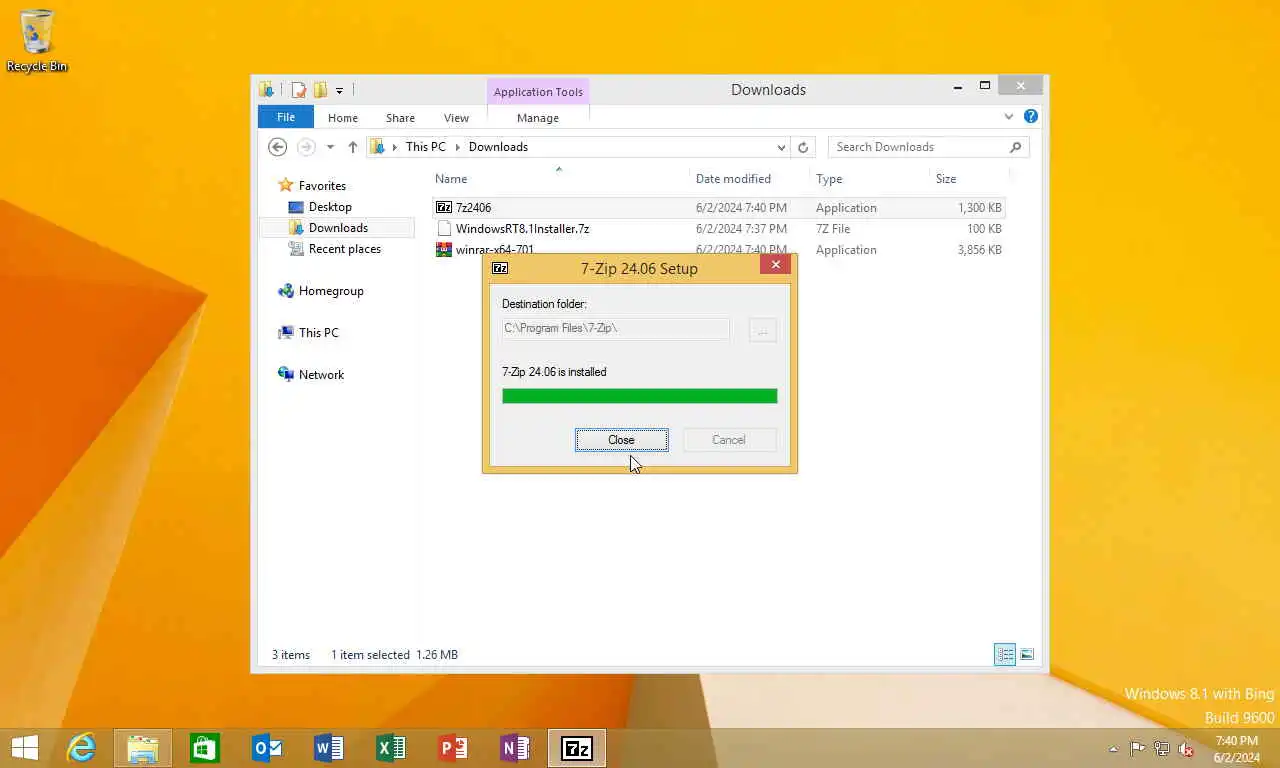Viewport: 1280px width, 768px height.
Task: Click the destination folder path field
Action: pyautogui.click(x=615, y=328)
